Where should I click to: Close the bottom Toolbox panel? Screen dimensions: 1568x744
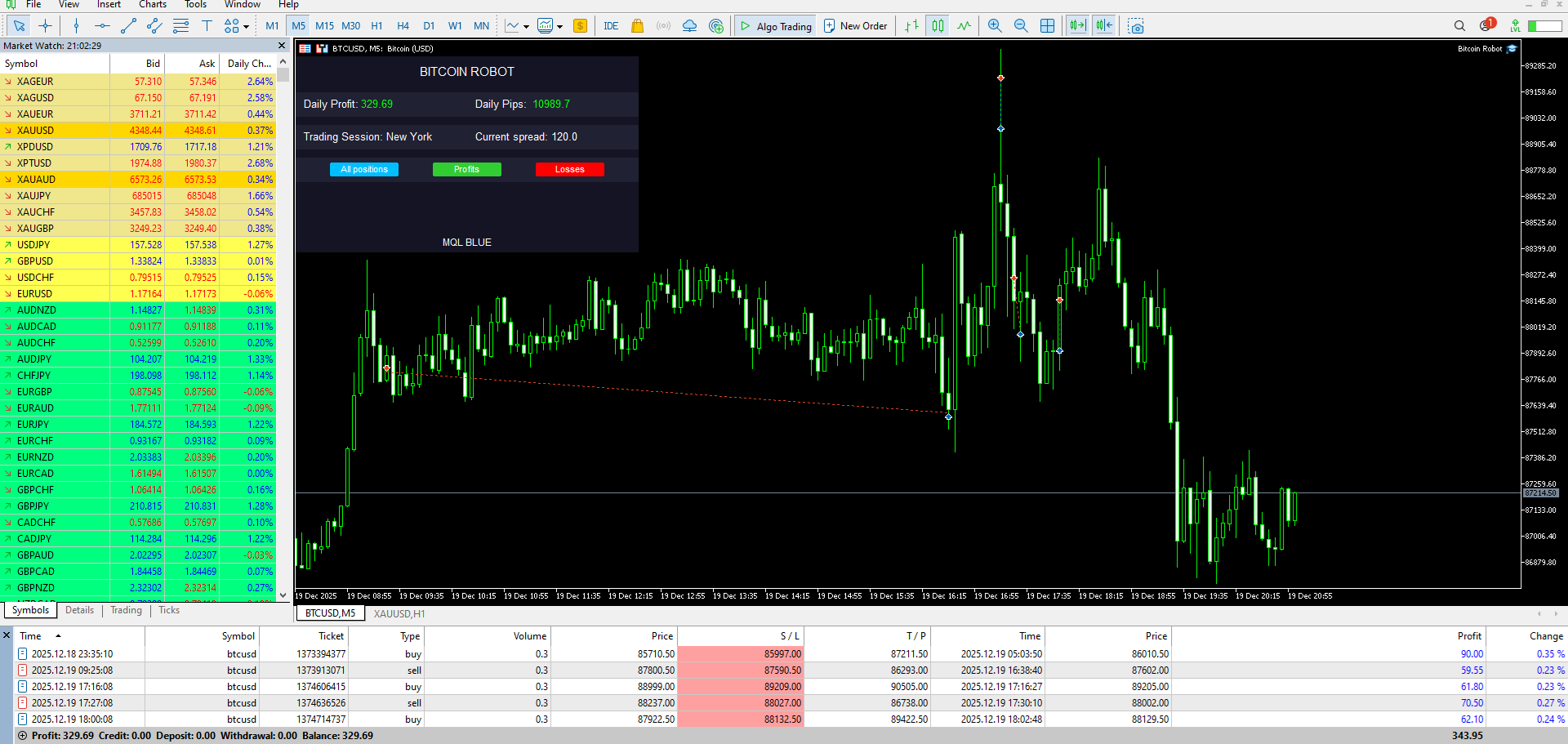[7, 635]
